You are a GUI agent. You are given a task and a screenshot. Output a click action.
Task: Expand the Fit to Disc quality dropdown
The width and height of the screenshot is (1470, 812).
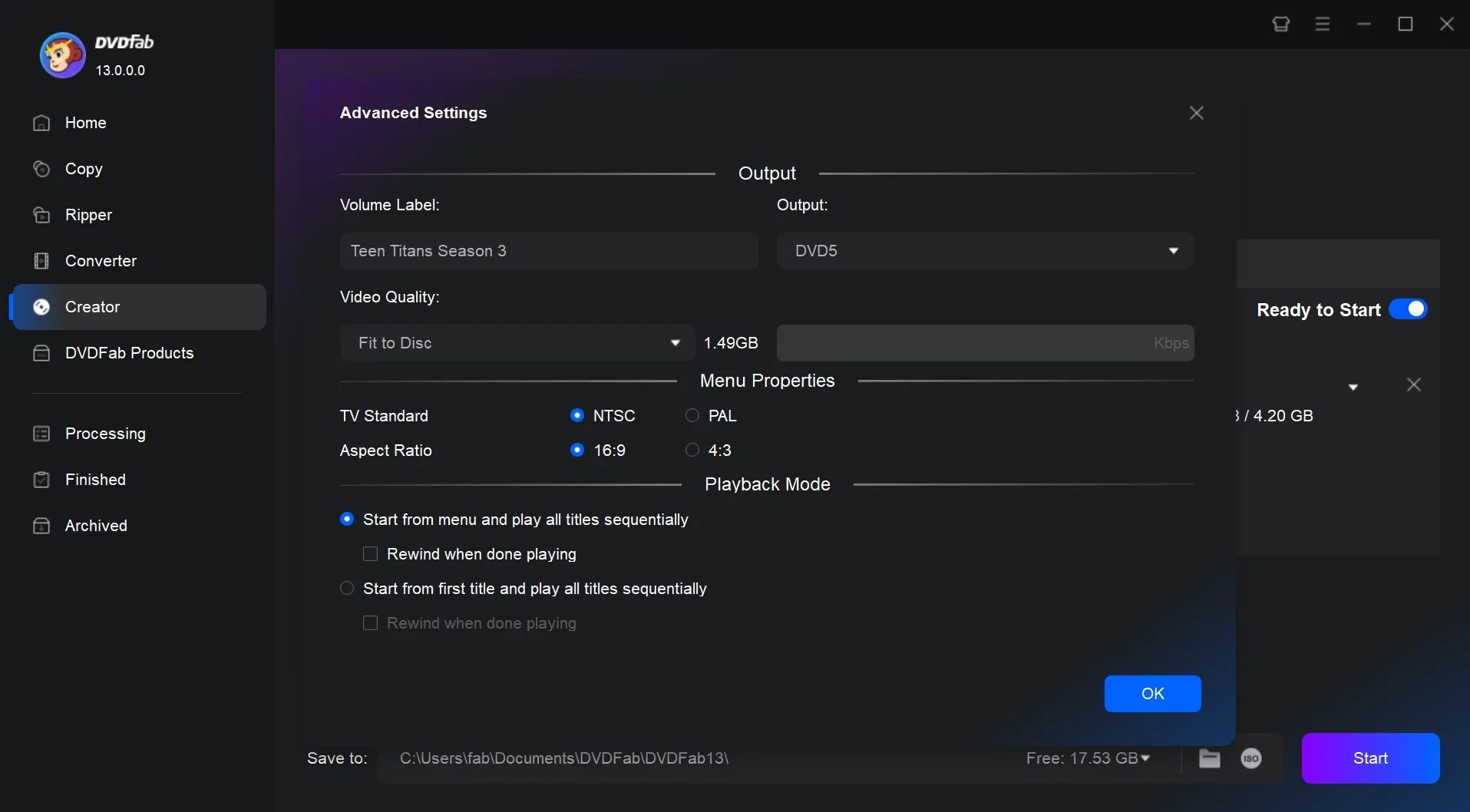point(517,343)
